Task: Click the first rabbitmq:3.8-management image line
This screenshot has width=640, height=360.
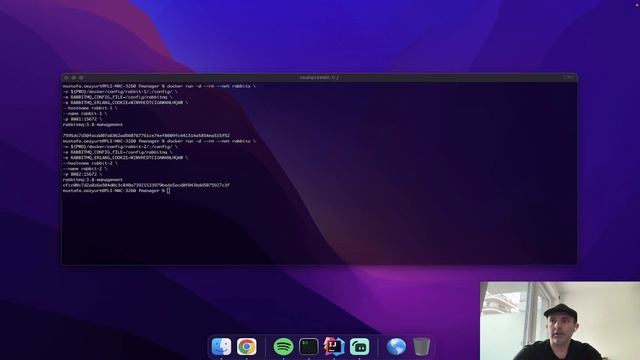Action: click(x=93, y=124)
